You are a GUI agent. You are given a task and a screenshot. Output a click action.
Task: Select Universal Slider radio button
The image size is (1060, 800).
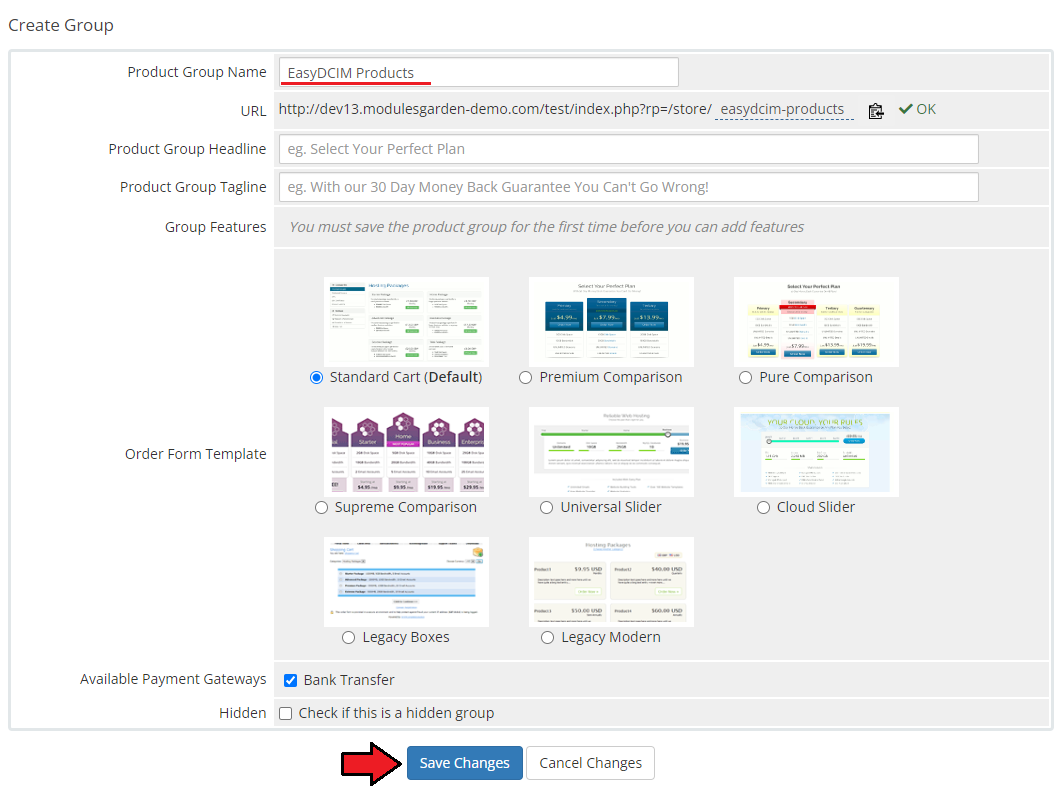tap(546, 507)
